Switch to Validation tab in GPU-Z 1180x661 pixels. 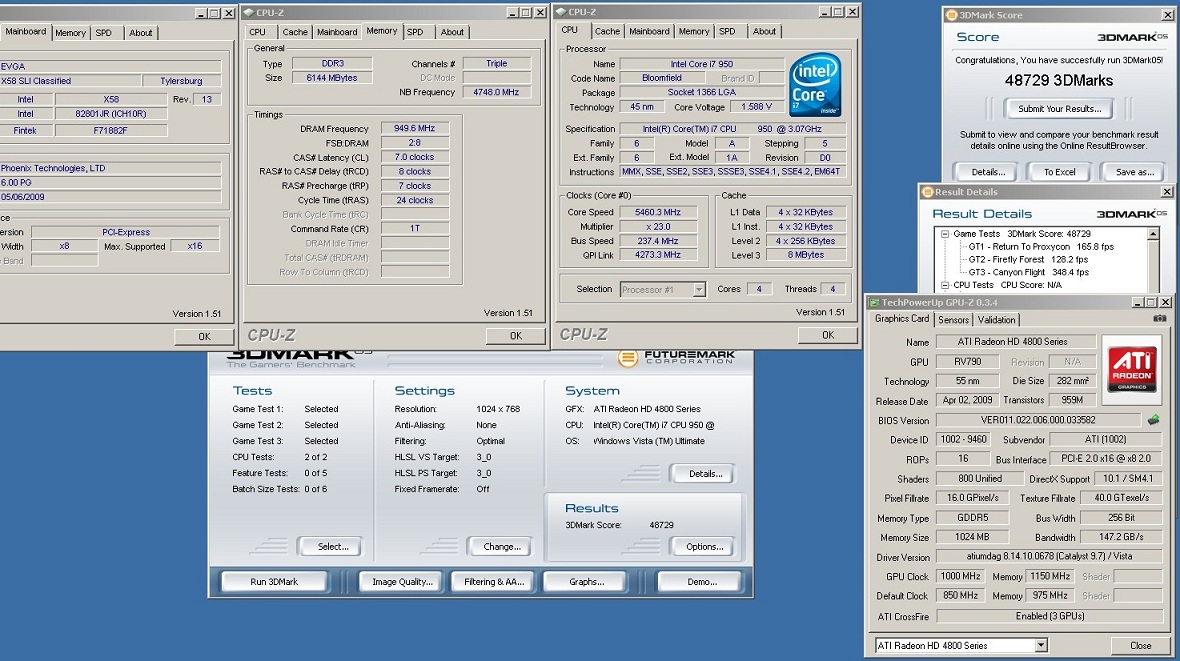(996, 320)
